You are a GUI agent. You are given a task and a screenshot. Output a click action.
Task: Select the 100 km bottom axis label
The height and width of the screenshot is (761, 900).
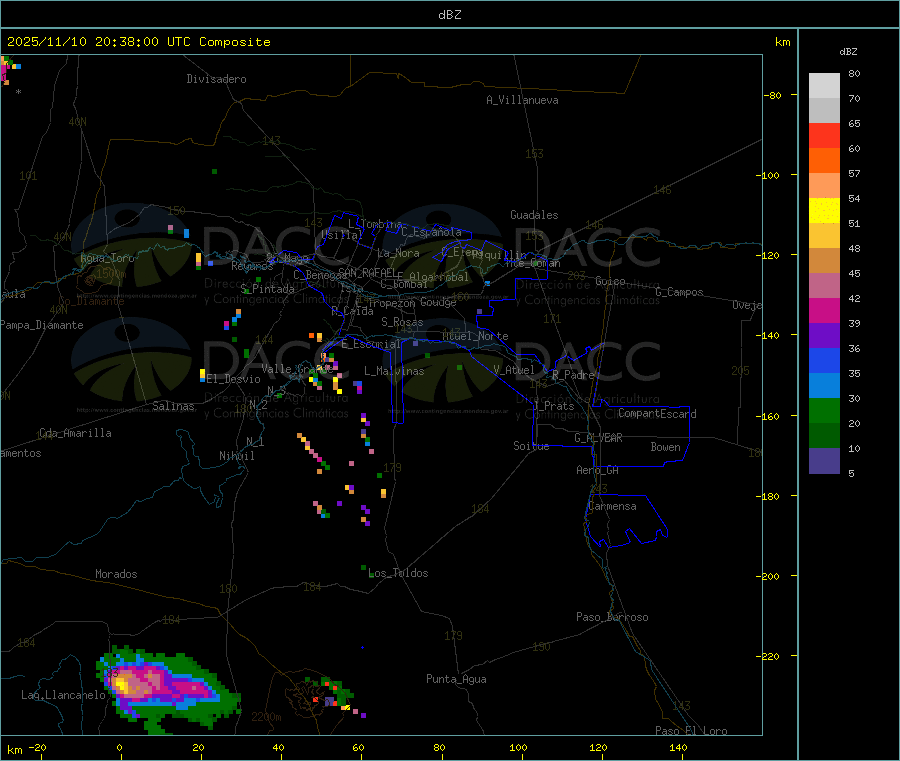[x=518, y=747]
